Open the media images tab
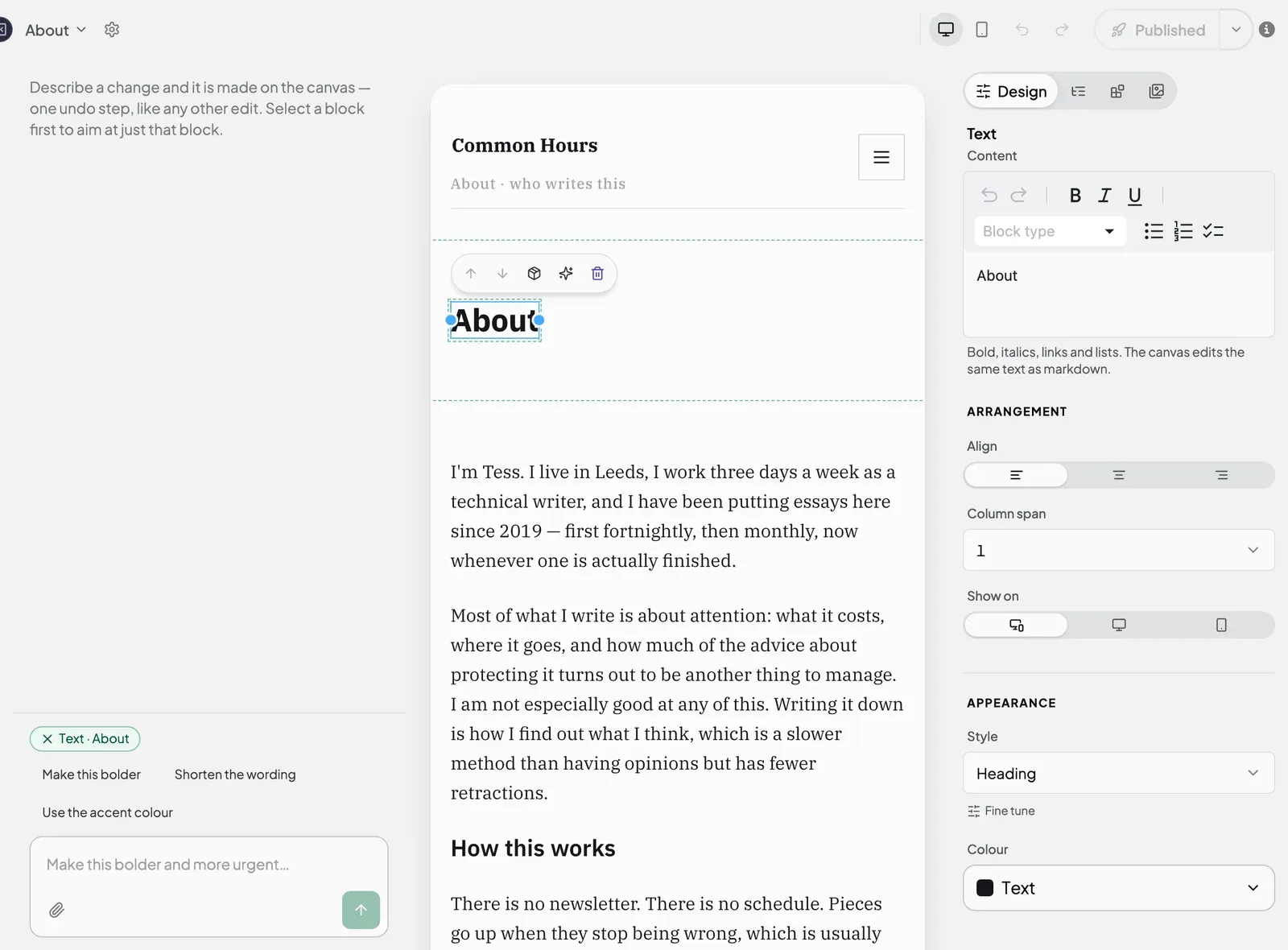 point(1156,91)
